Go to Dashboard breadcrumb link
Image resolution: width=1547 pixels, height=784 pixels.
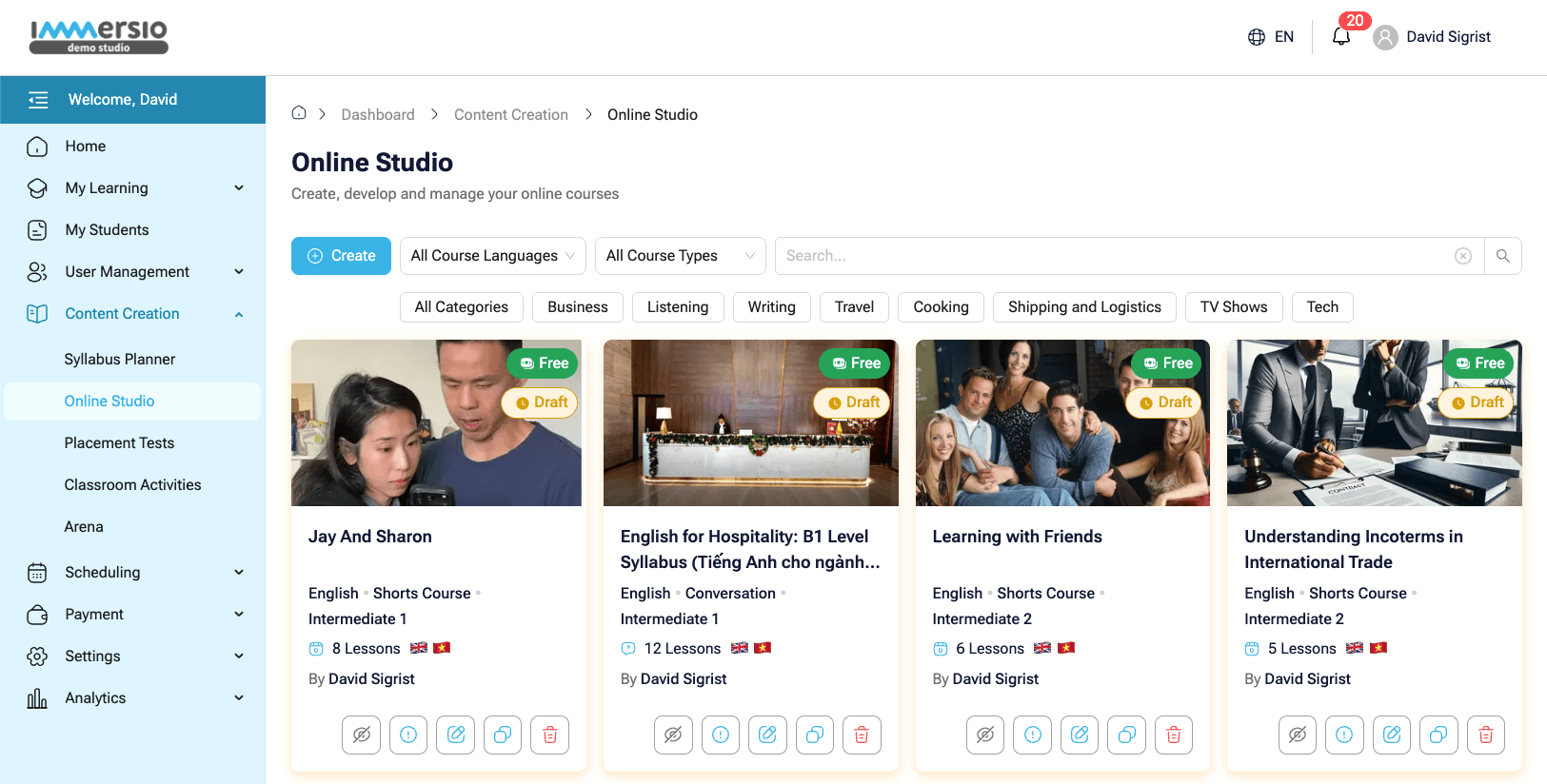(378, 114)
